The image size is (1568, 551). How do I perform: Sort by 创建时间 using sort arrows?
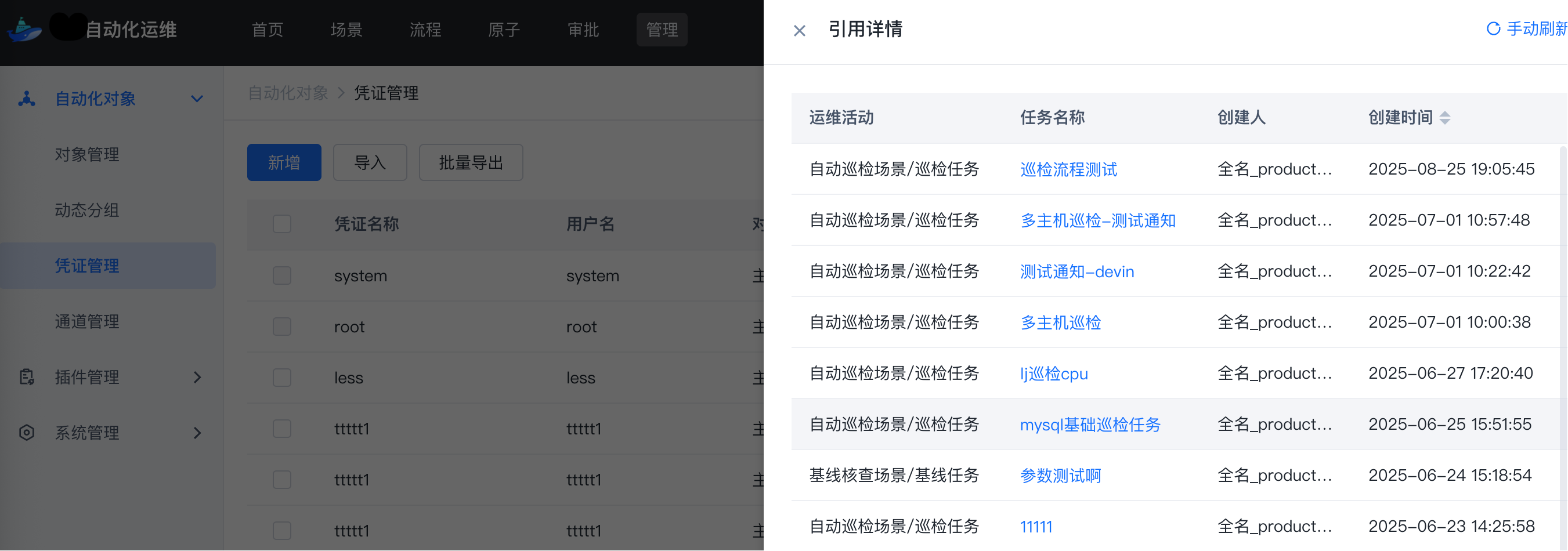tap(1444, 118)
